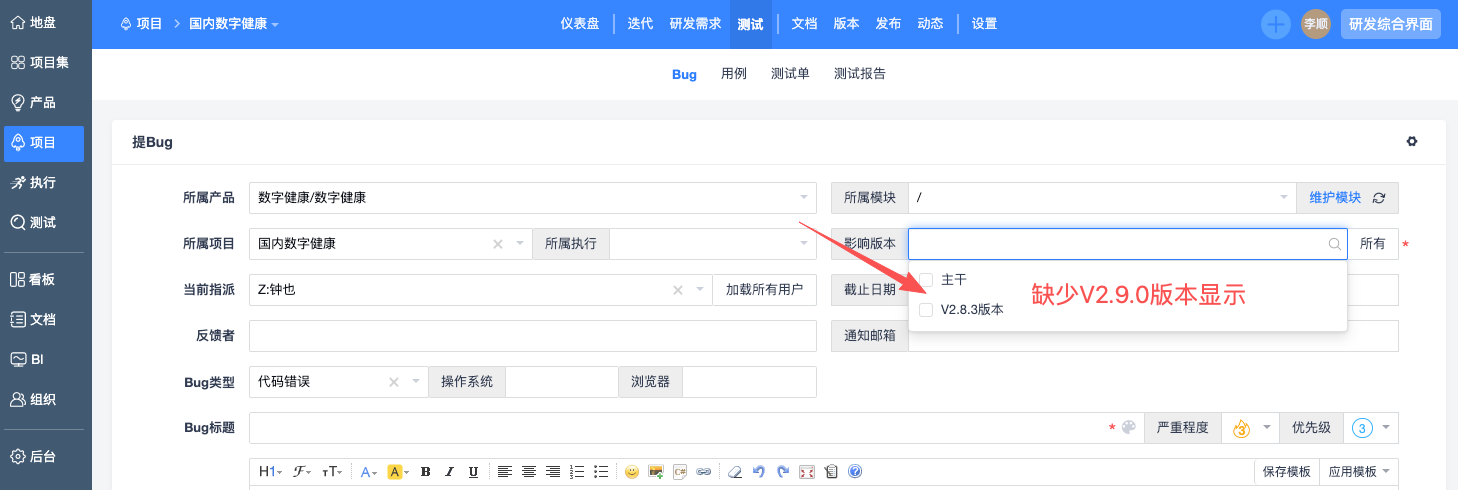Open the form settings gear icon
Screen dimensions: 1458x490
point(1412,142)
